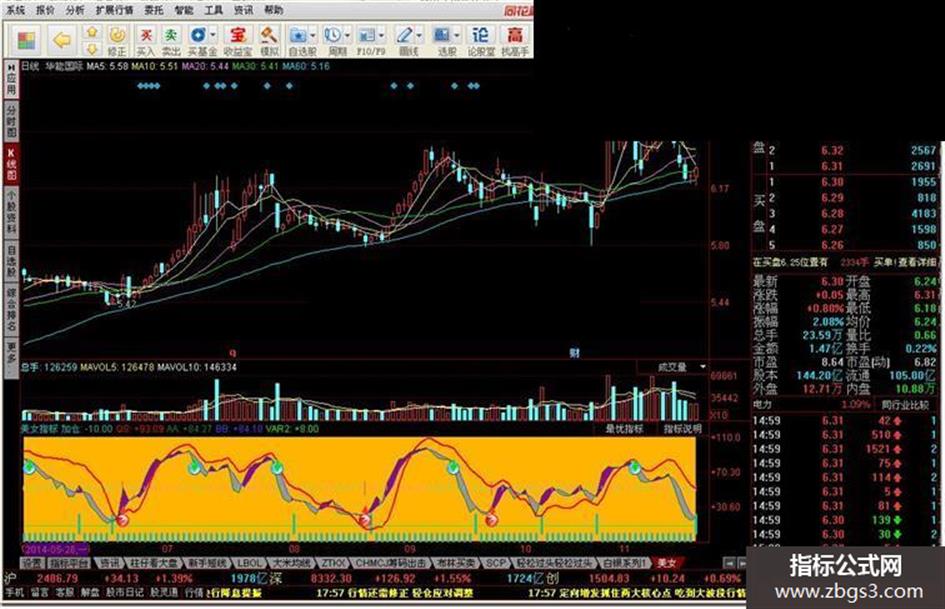Open the 指标平台 bottom tab
The image size is (945, 609).
69,563
